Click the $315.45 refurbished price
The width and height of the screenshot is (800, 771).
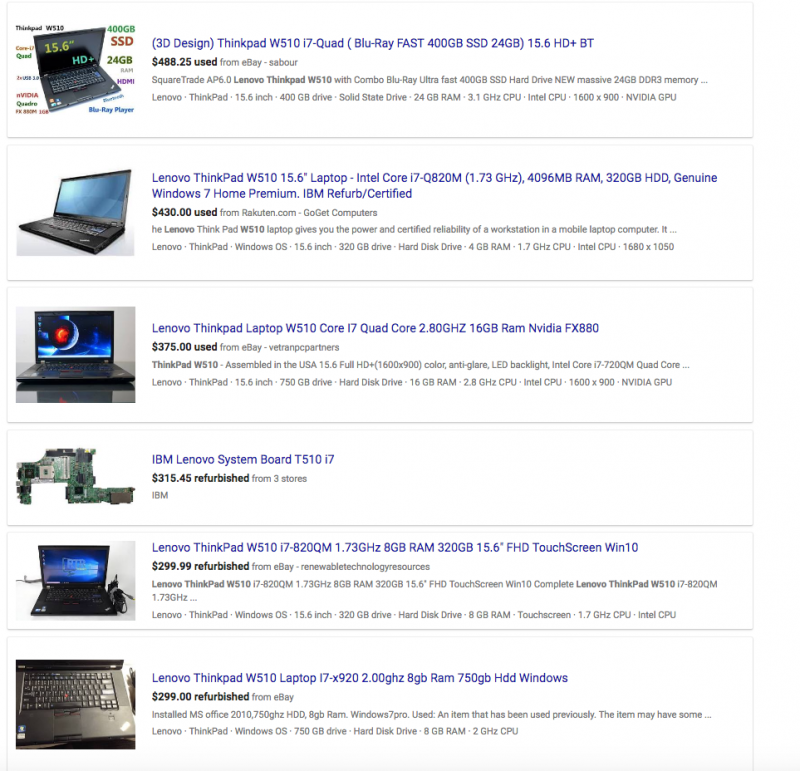(x=200, y=478)
